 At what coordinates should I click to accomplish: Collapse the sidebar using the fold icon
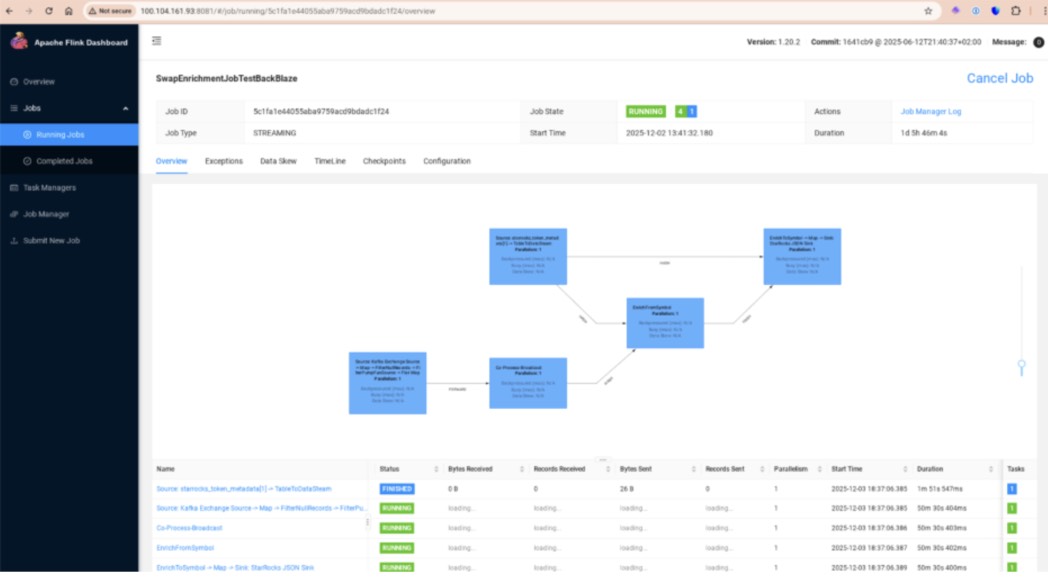coord(156,41)
